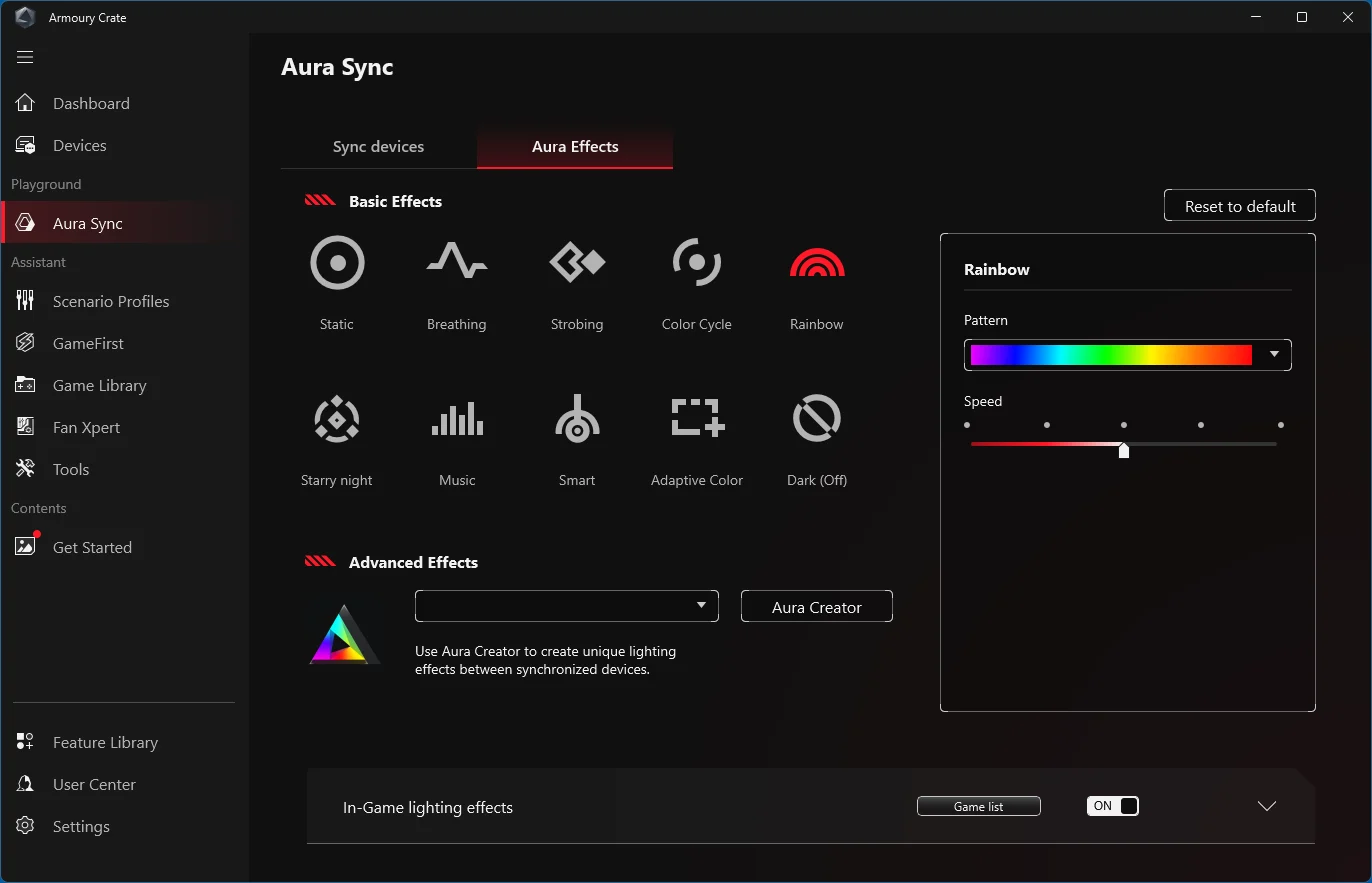1372x883 pixels.
Task: Switch to the Sync devices tab
Action: pyautogui.click(x=378, y=146)
